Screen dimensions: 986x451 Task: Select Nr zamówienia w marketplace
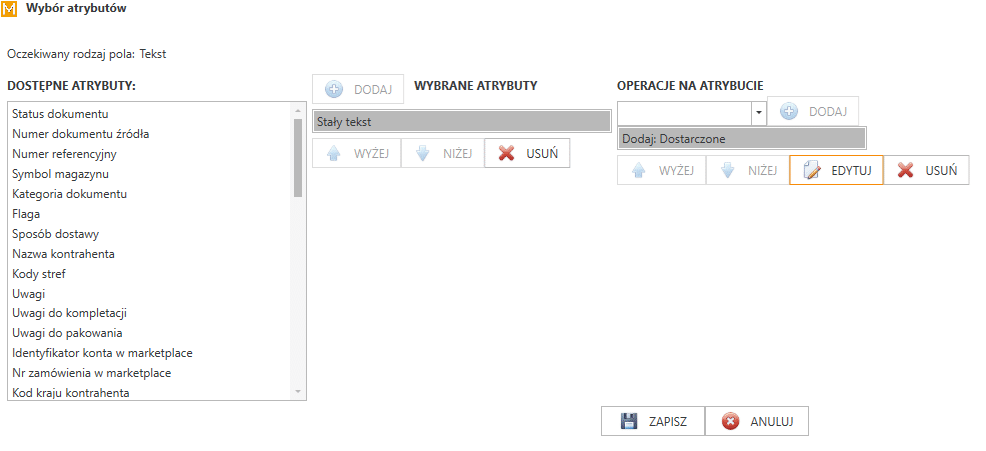tap(151, 373)
